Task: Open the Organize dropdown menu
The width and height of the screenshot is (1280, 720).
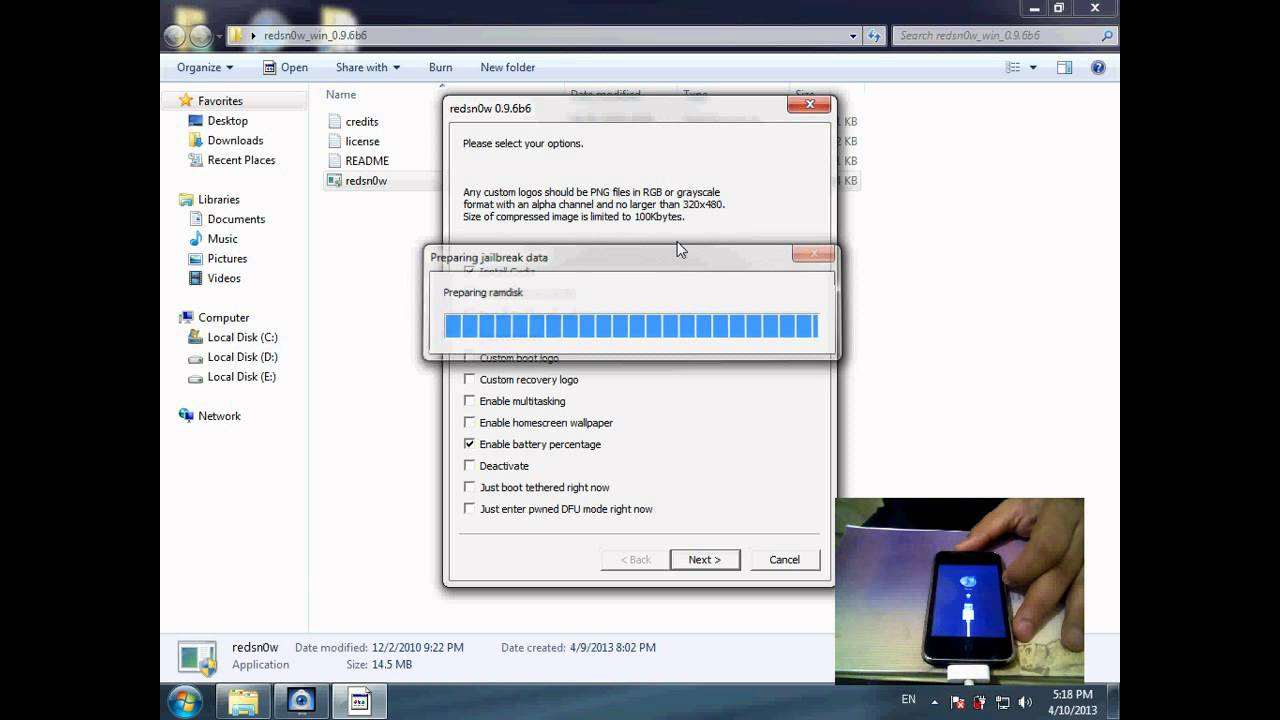Action: click(205, 68)
